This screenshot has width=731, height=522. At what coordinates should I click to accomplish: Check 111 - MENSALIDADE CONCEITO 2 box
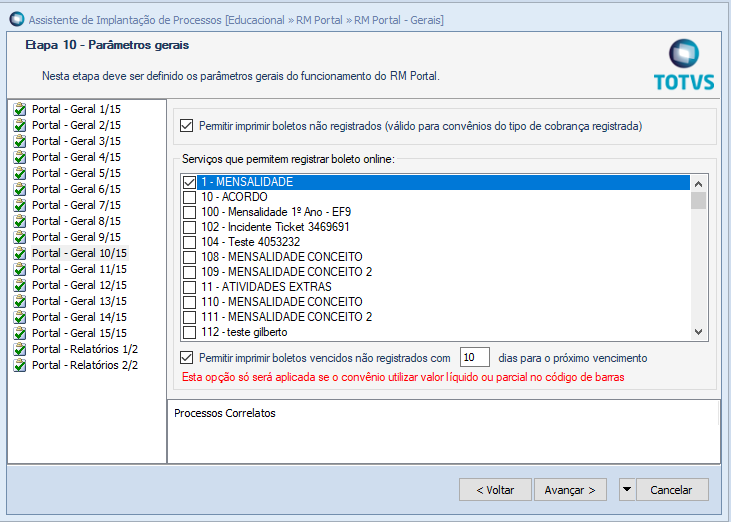point(189,317)
